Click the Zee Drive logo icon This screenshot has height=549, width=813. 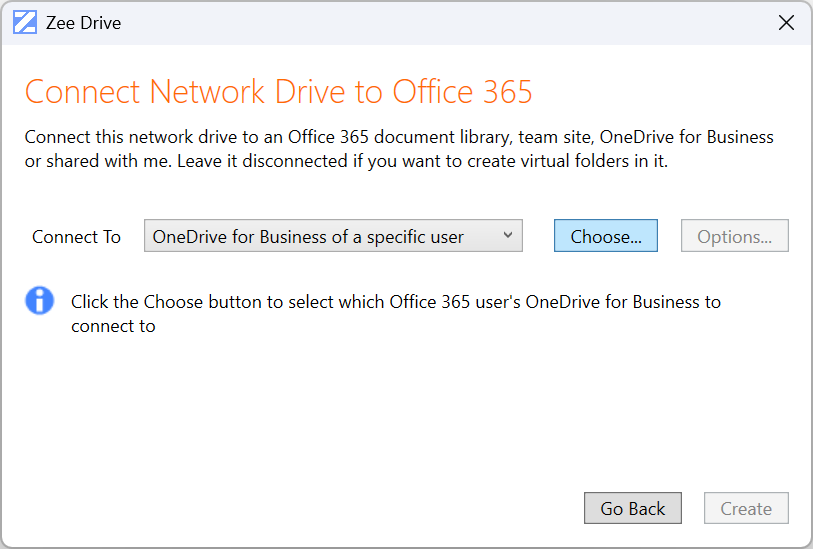(25, 23)
